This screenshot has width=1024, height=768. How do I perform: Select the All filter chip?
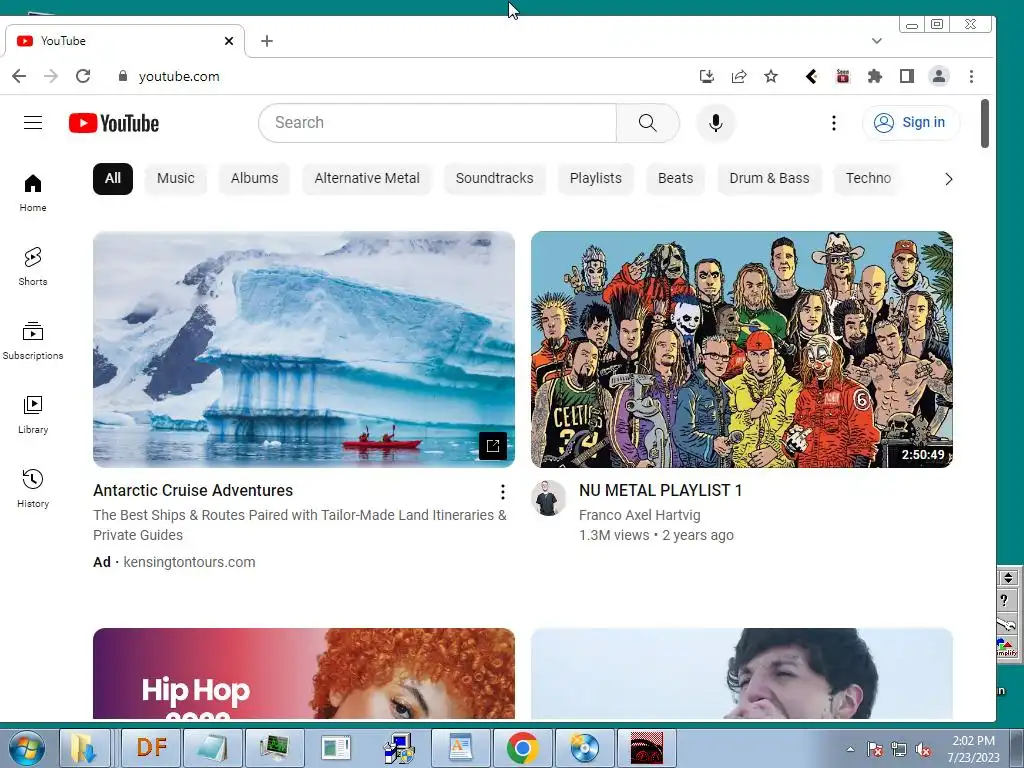tap(113, 179)
